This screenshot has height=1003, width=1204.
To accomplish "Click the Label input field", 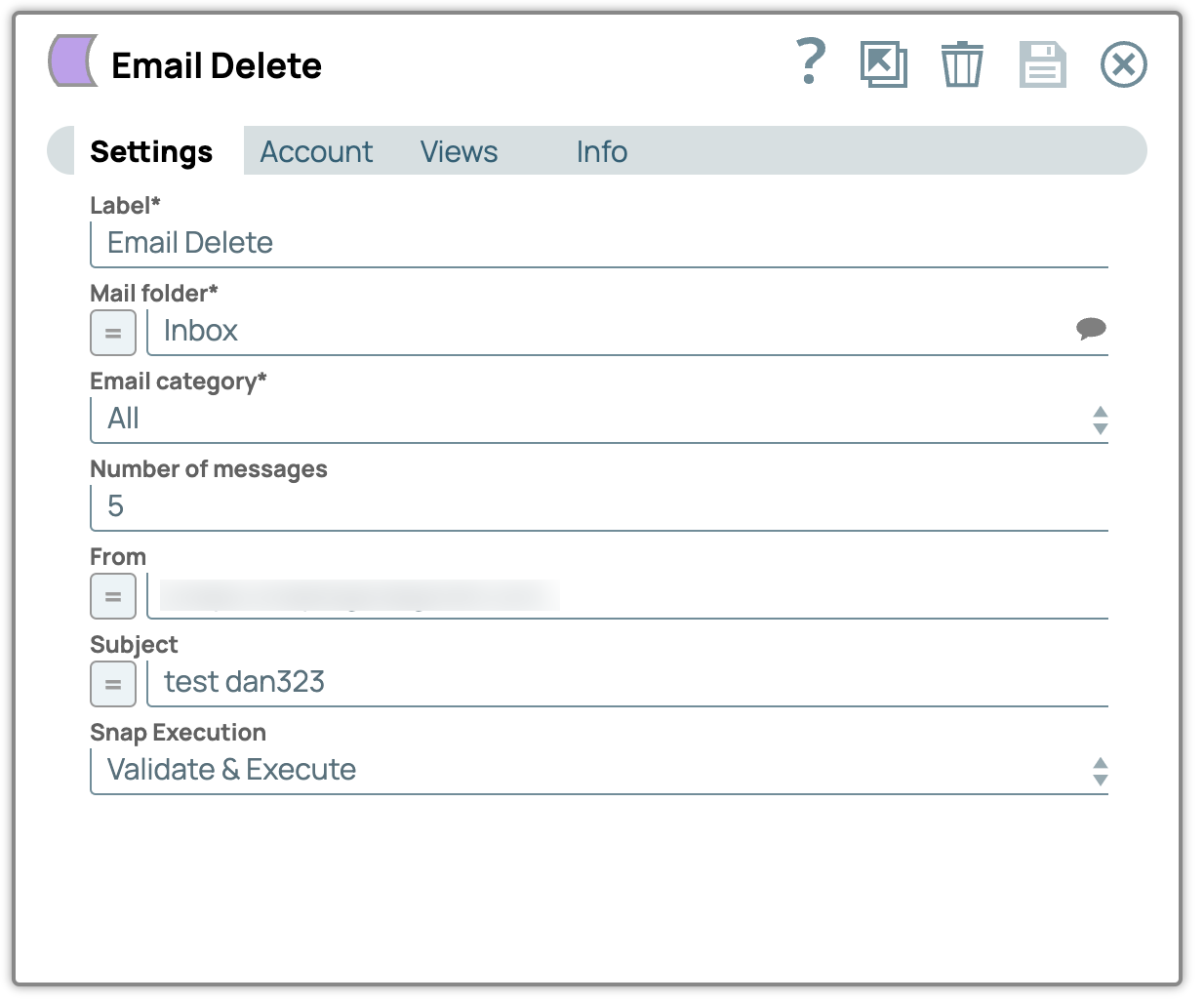I will (597, 243).
